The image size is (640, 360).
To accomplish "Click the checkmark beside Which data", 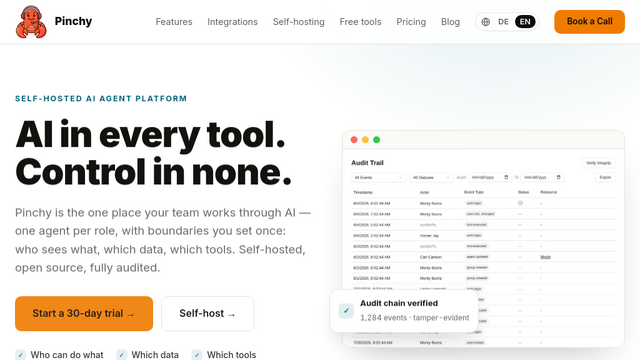I will (x=121, y=355).
